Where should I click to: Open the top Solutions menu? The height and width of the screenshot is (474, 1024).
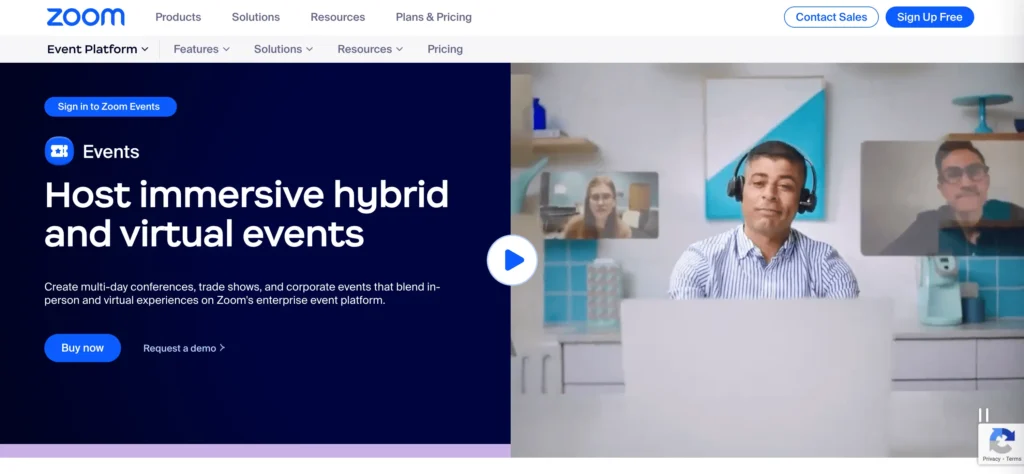255,17
